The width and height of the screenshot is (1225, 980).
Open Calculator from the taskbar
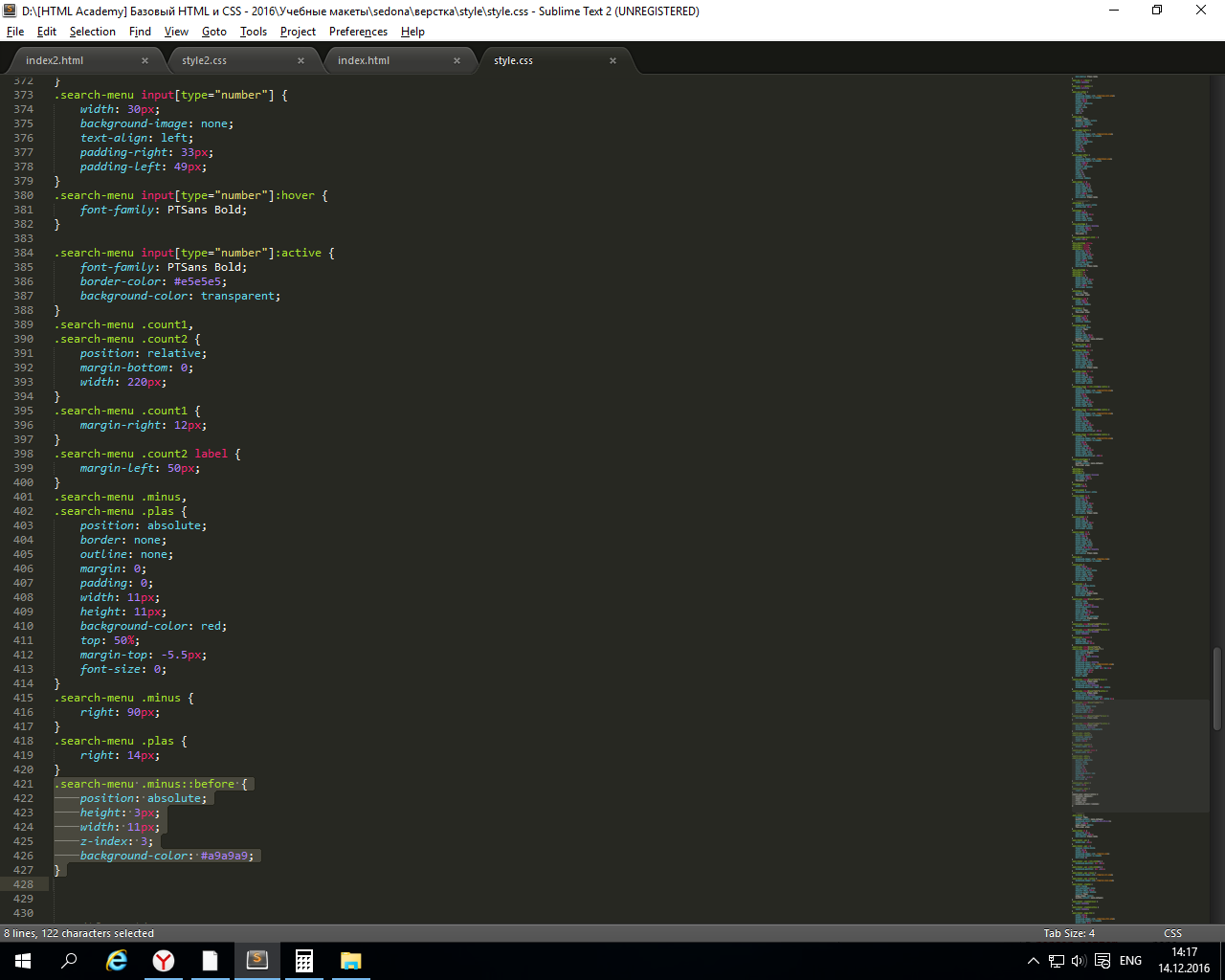point(304,961)
